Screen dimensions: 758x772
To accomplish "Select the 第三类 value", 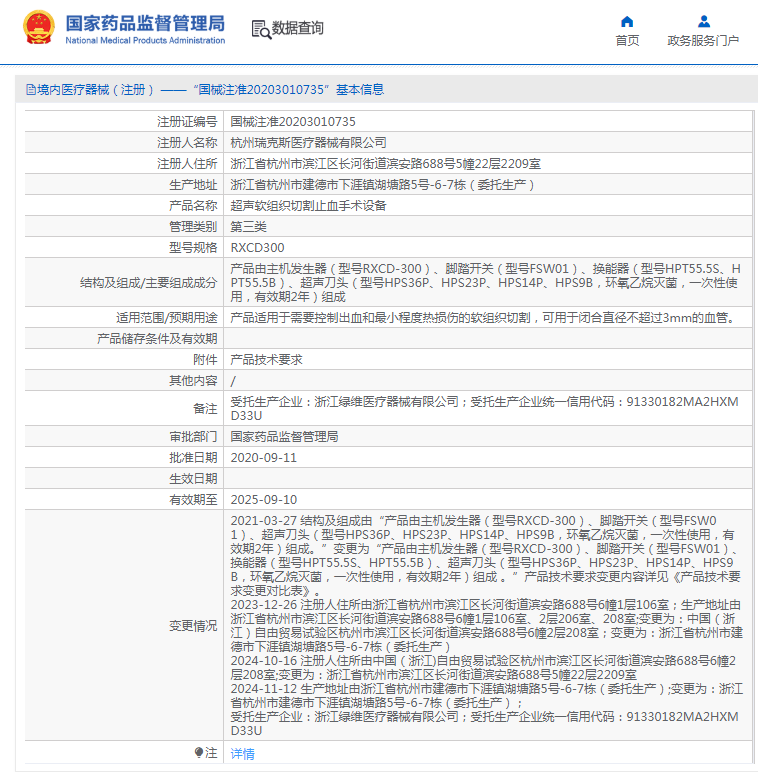I will point(249,226).
